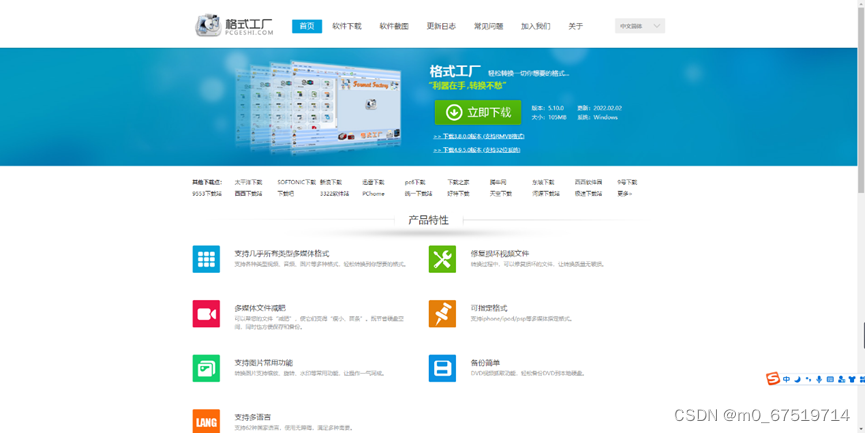
Task: Click the 多媒体文件减肥 heading
Action: pos(260,308)
